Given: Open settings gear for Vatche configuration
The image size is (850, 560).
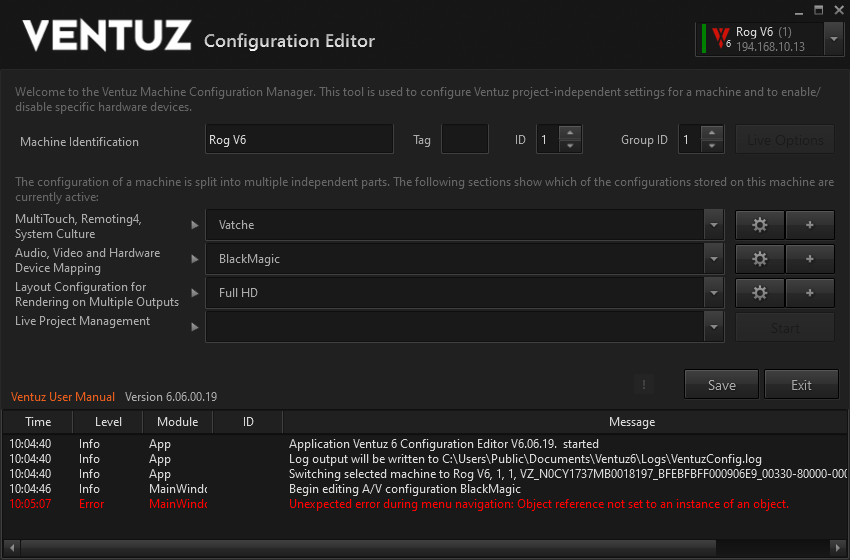Looking at the screenshot, I should (760, 225).
